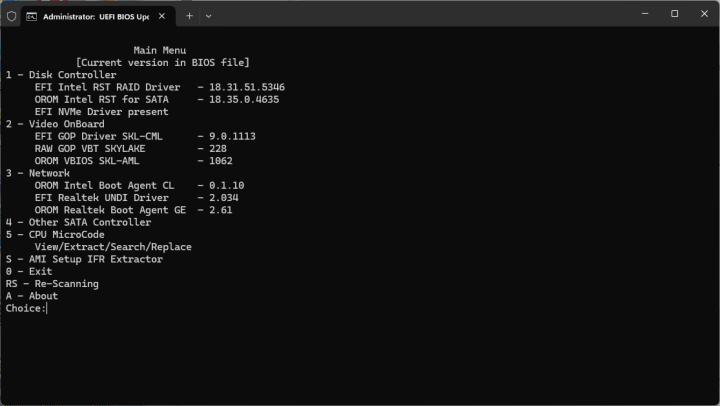Click the value 228

[218, 149]
